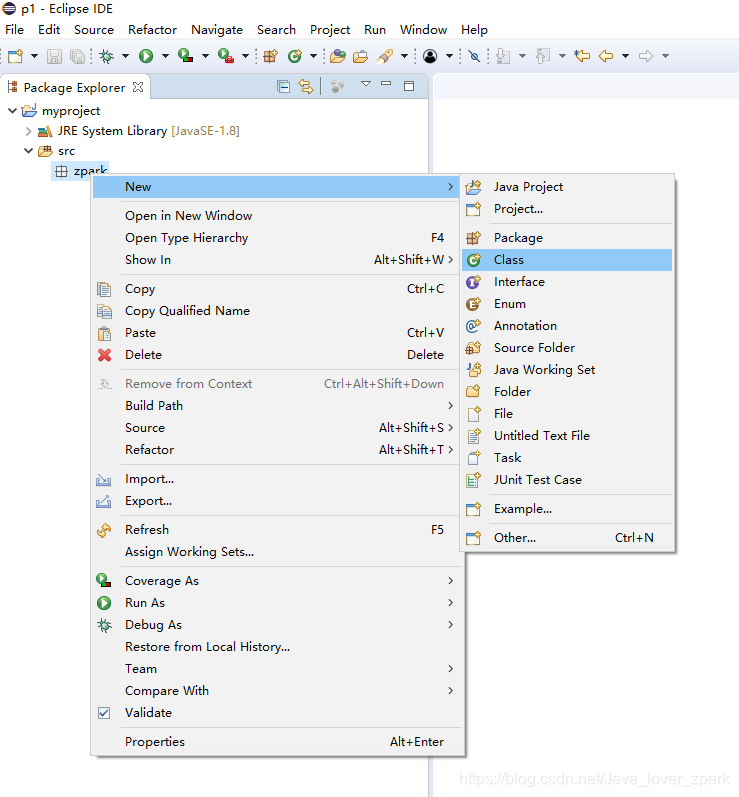This screenshot has height=797, width=739.
Task: Choose Java Working Set in submenu
Action: coord(567,370)
